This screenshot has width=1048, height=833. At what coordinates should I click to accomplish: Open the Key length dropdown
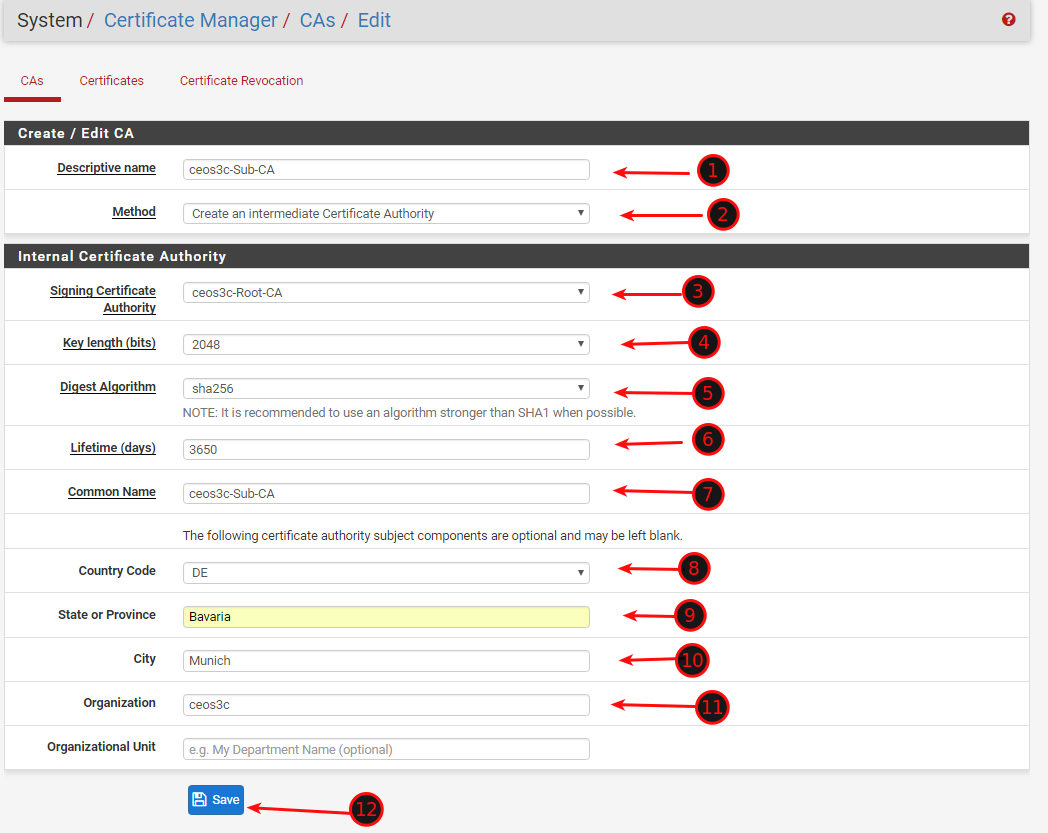386,345
